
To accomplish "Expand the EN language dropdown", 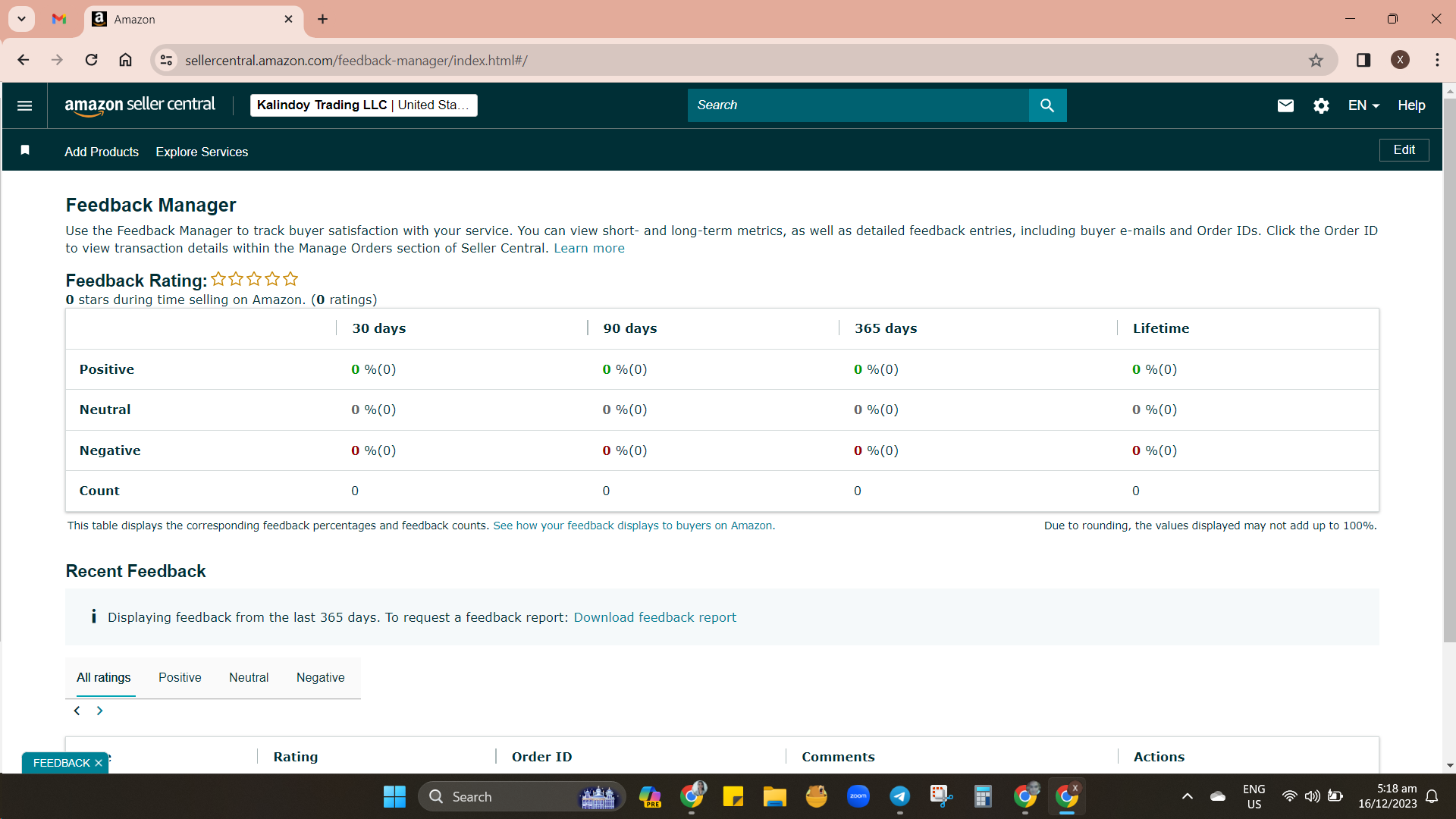I will [x=1363, y=105].
